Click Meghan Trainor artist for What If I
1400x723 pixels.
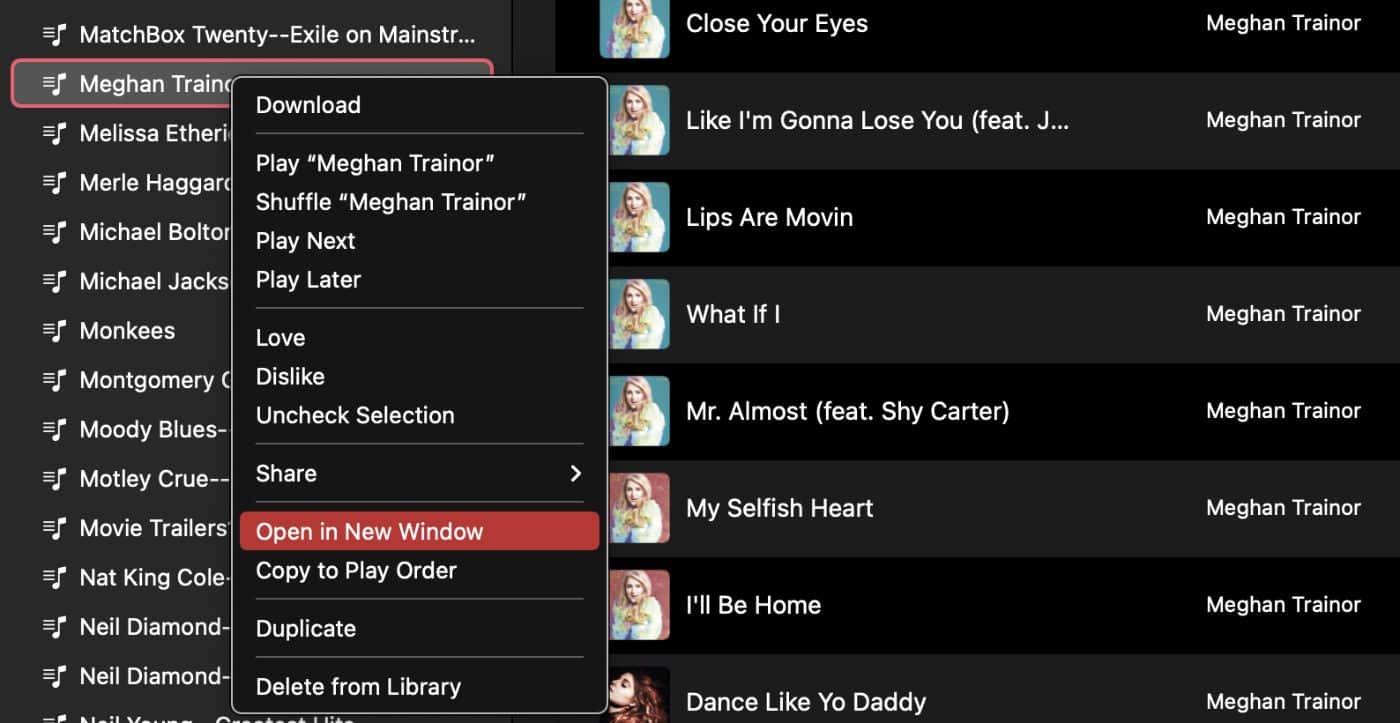[x=1283, y=313]
